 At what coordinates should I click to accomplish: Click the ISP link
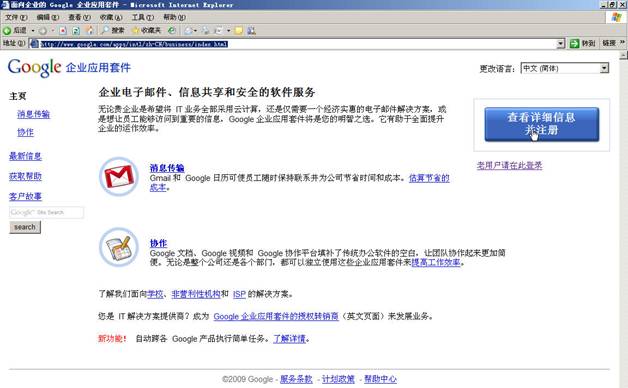(239, 294)
